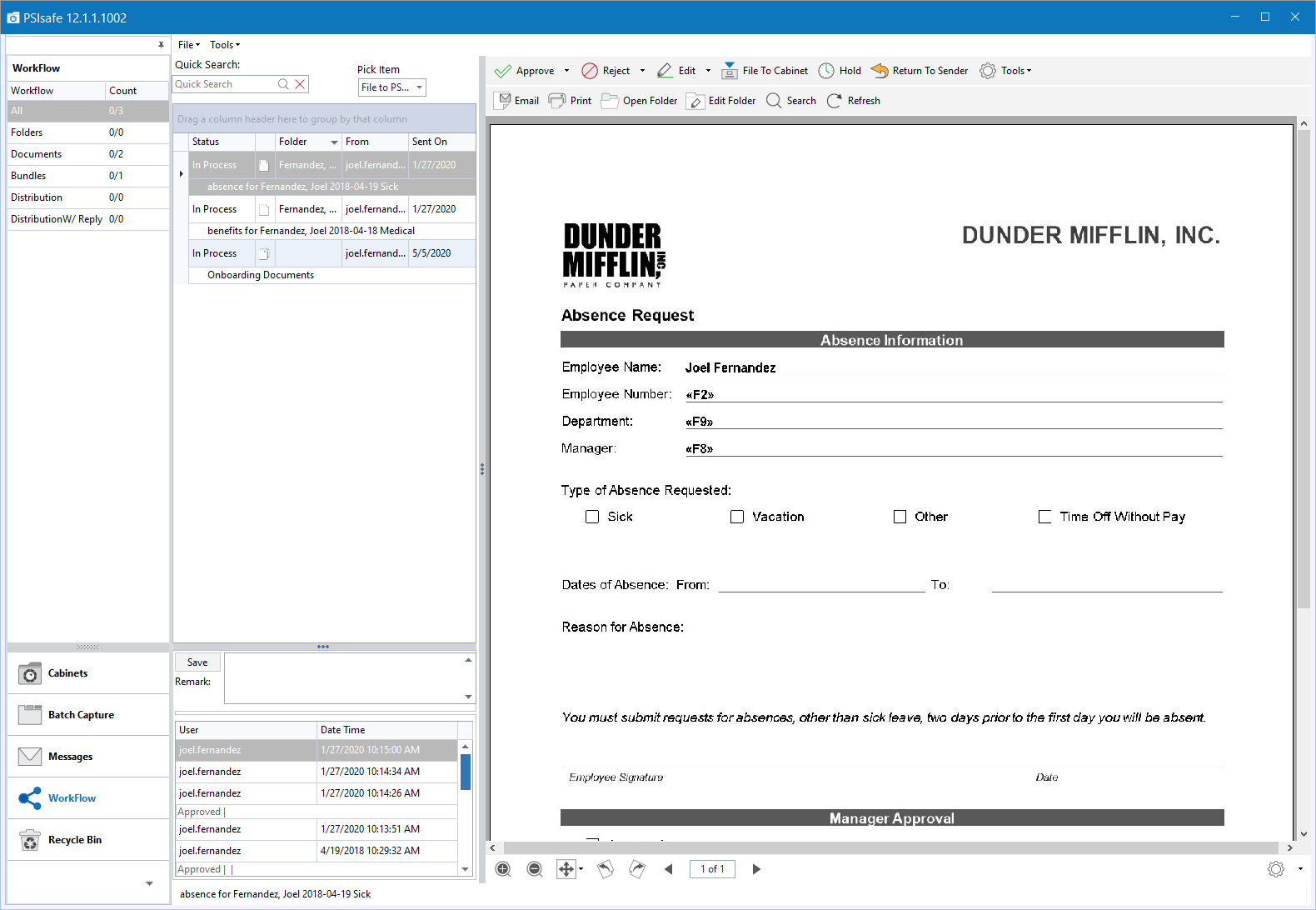The image size is (1316, 910).
Task: Go to previous page arrow
Action: (669, 869)
